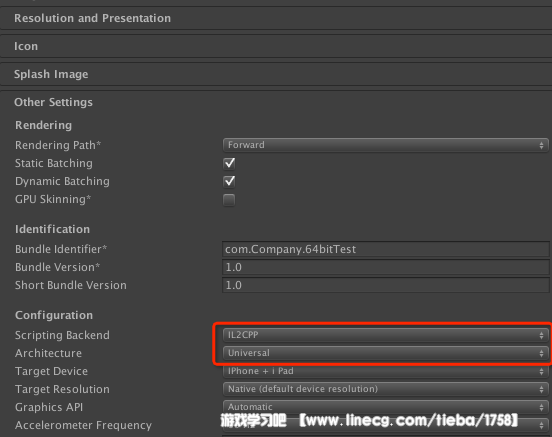
Task: Enable the GPU Skinning checkbox
Action: [x=229, y=200]
